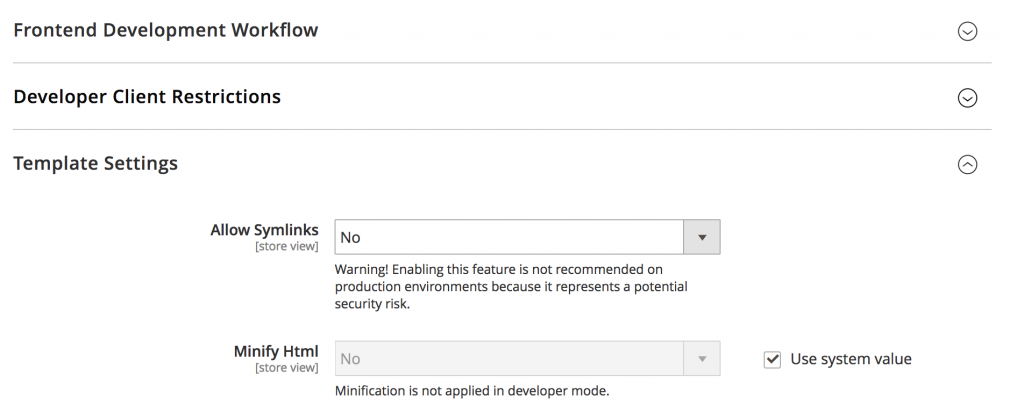Collapse Template Settings via its chevron icon
Image resolution: width=1024 pixels, height=404 pixels.
tap(967, 165)
